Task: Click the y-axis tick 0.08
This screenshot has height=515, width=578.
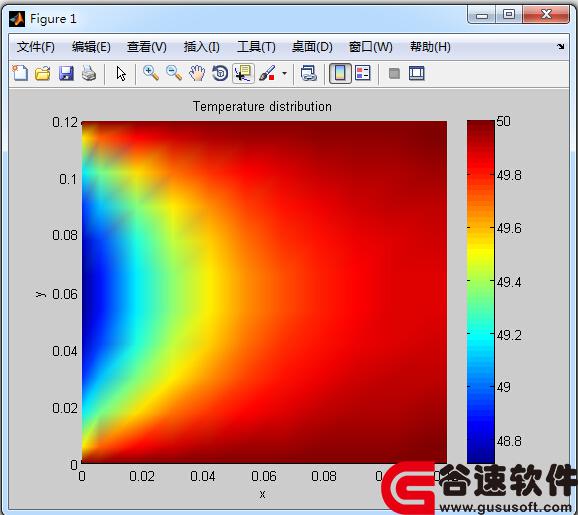Action: pyautogui.click(x=65, y=235)
